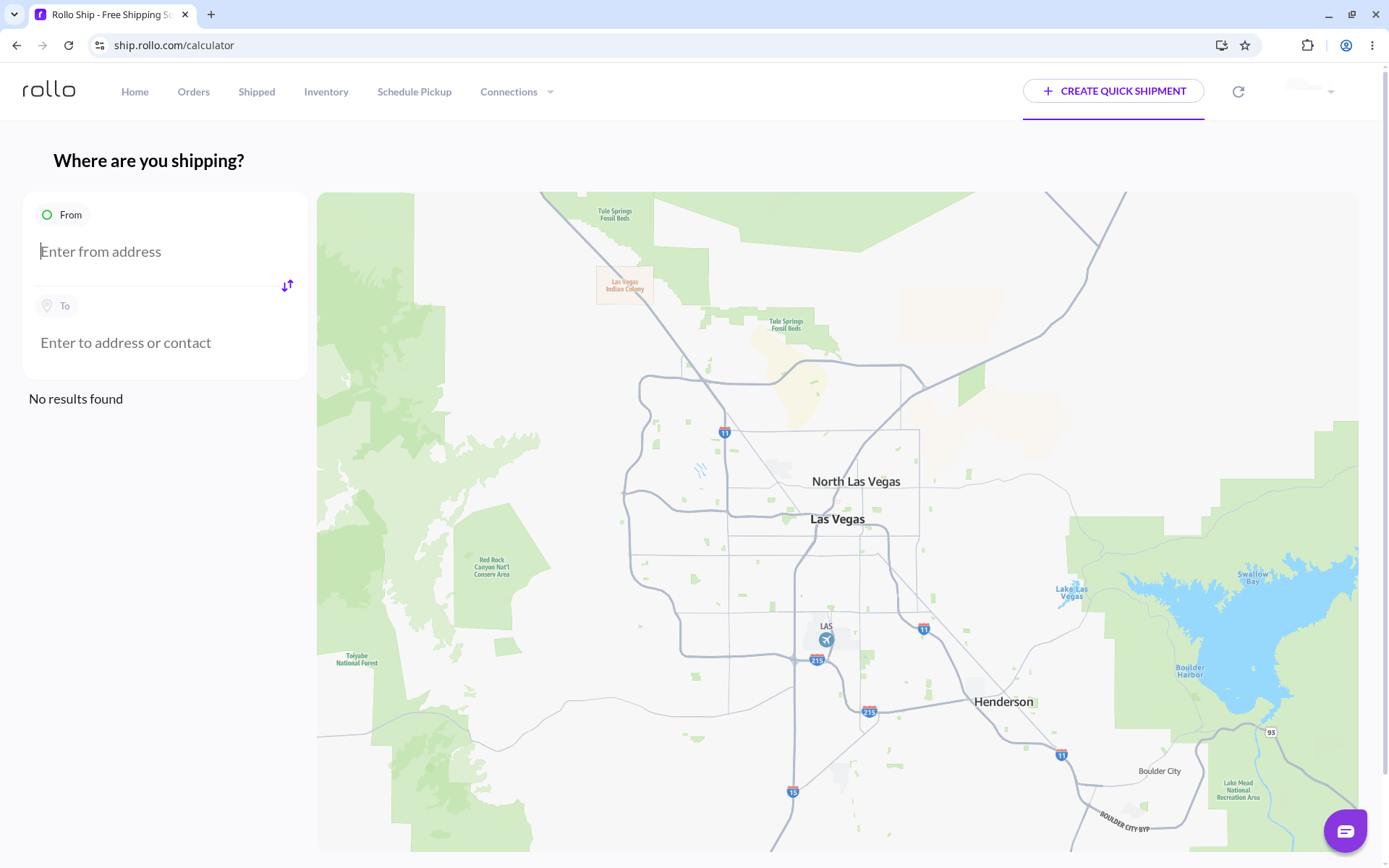Screen dimensions: 1389x868
Task: Open the Orders page
Action: pos(194,92)
